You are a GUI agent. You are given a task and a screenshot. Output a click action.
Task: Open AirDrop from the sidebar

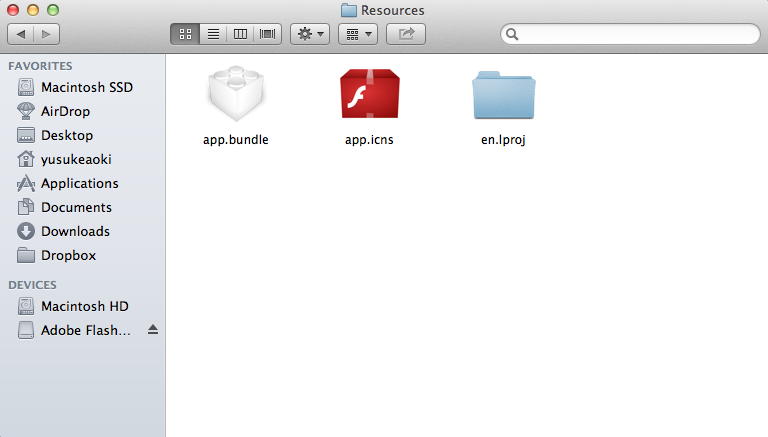[82, 111]
